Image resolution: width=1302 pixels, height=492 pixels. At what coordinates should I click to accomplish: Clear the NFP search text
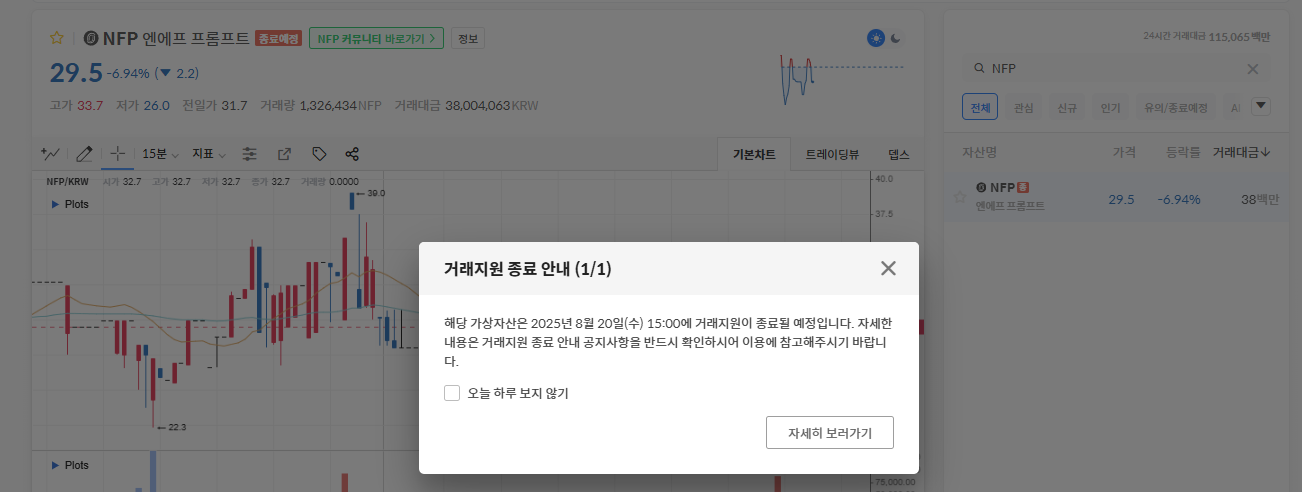pos(1252,69)
